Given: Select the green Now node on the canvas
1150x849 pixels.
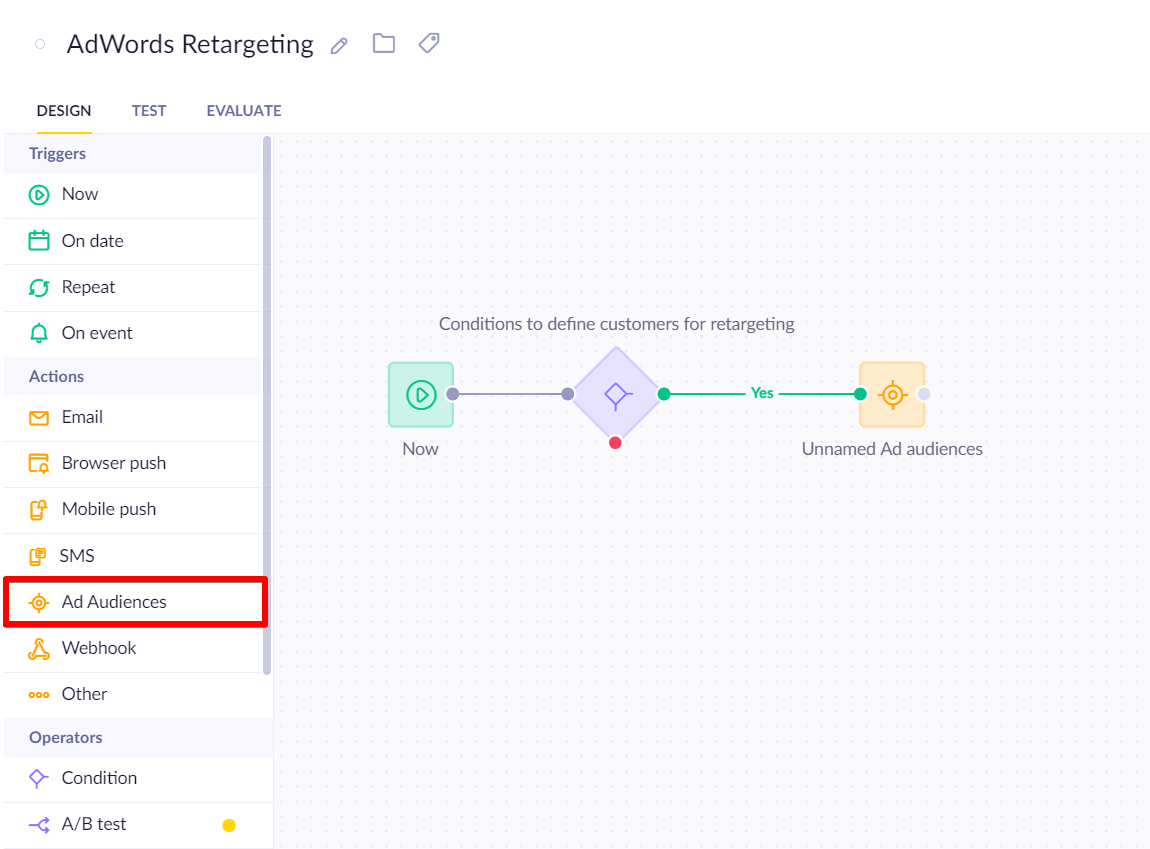Looking at the screenshot, I should click(x=421, y=394).
